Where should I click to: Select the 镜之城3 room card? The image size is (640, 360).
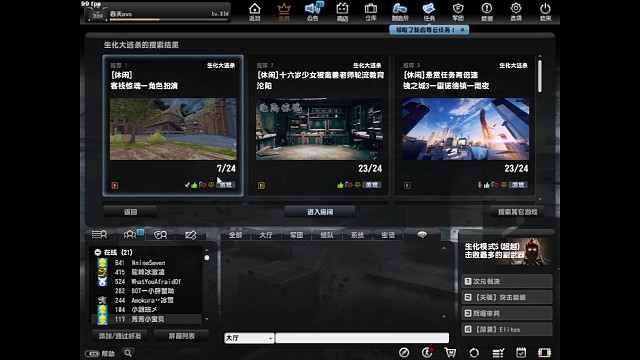[465, 126]
